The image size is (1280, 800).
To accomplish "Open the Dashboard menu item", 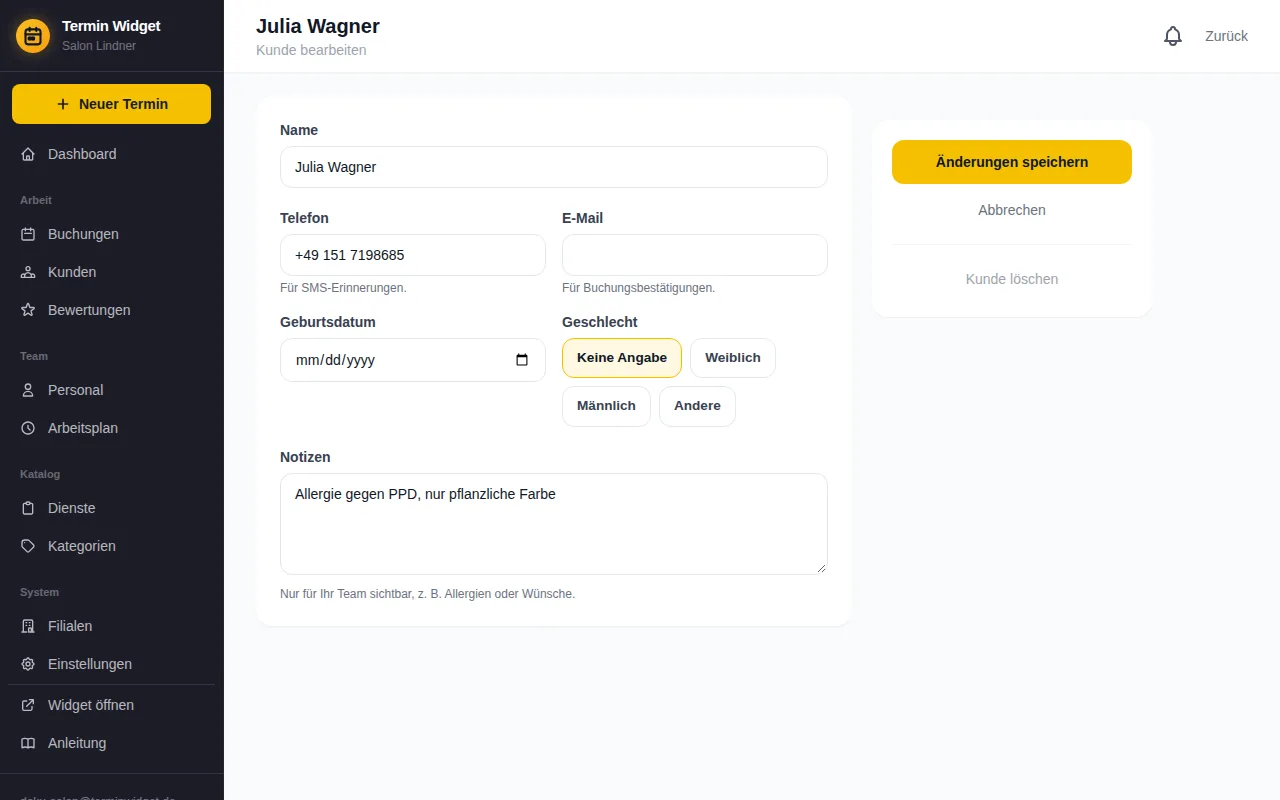I will (112, 154).
